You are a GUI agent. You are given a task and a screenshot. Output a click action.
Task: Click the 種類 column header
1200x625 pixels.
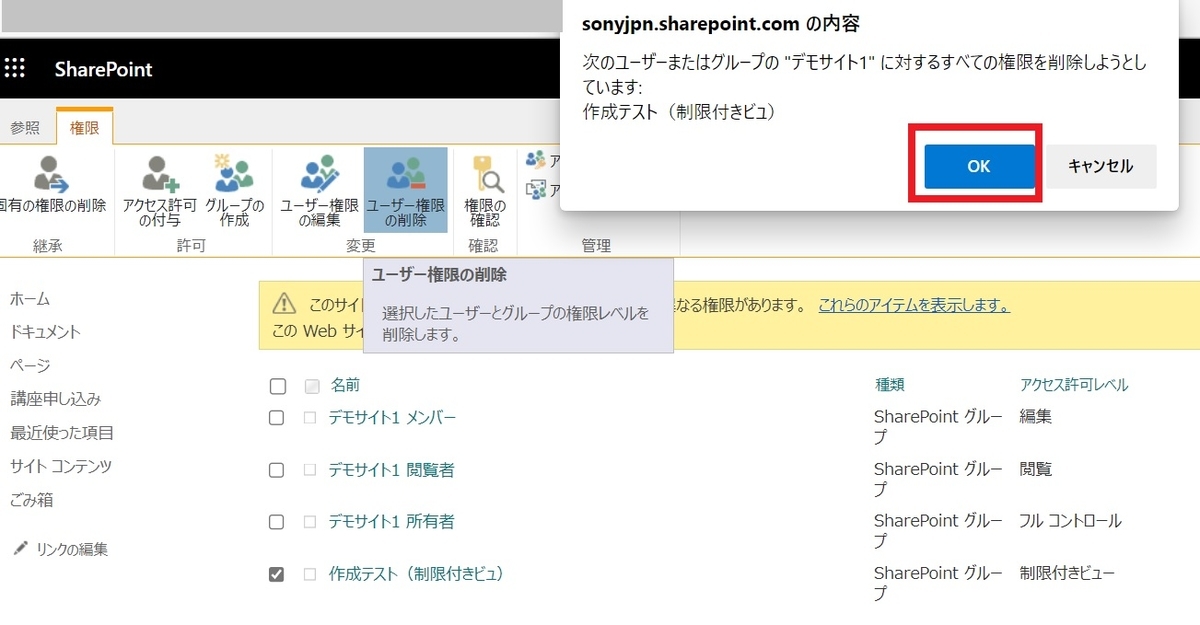(x=890, y=385)
